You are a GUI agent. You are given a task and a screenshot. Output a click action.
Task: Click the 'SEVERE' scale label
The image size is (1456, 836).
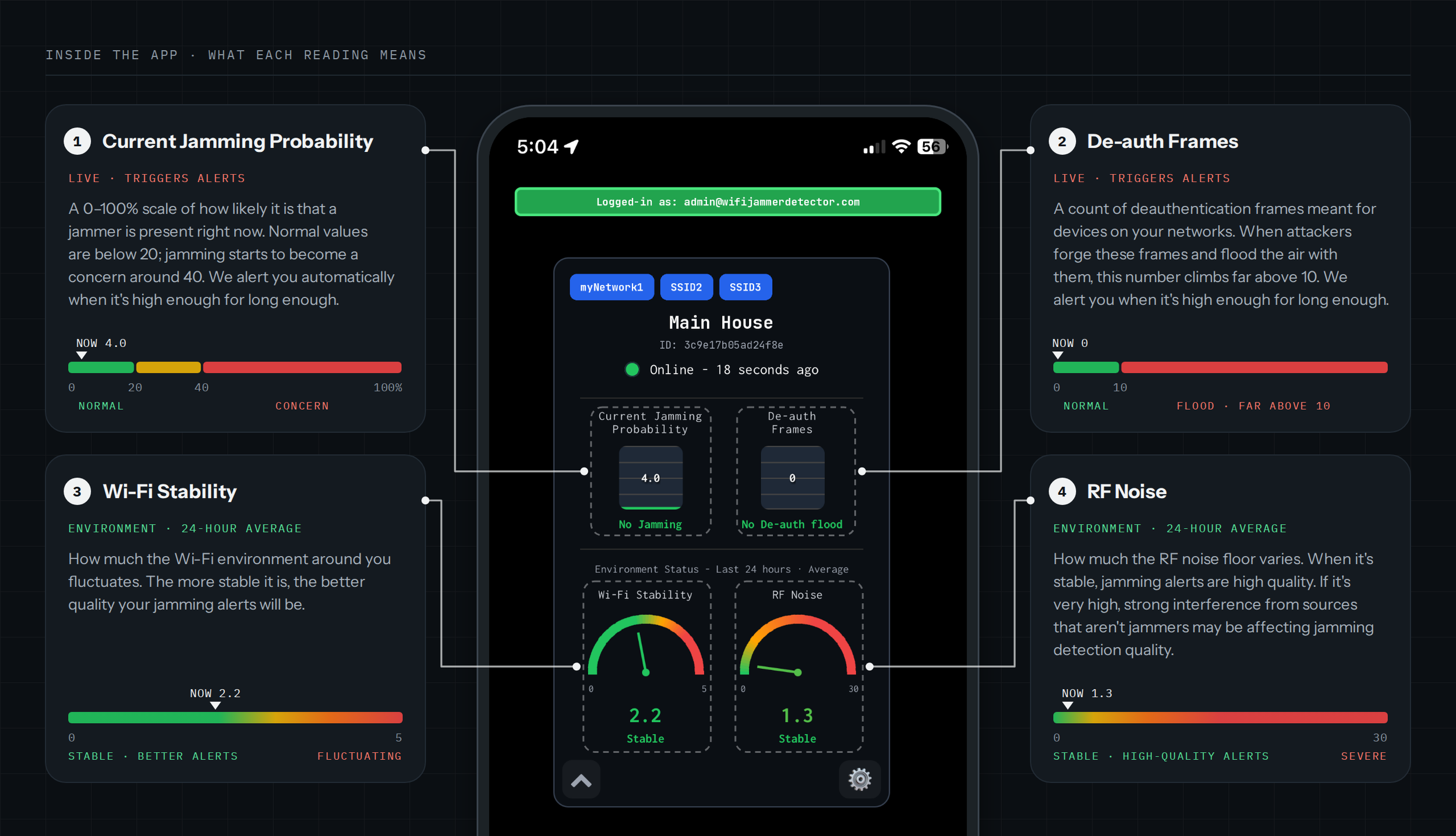[x=1363, y=756]
